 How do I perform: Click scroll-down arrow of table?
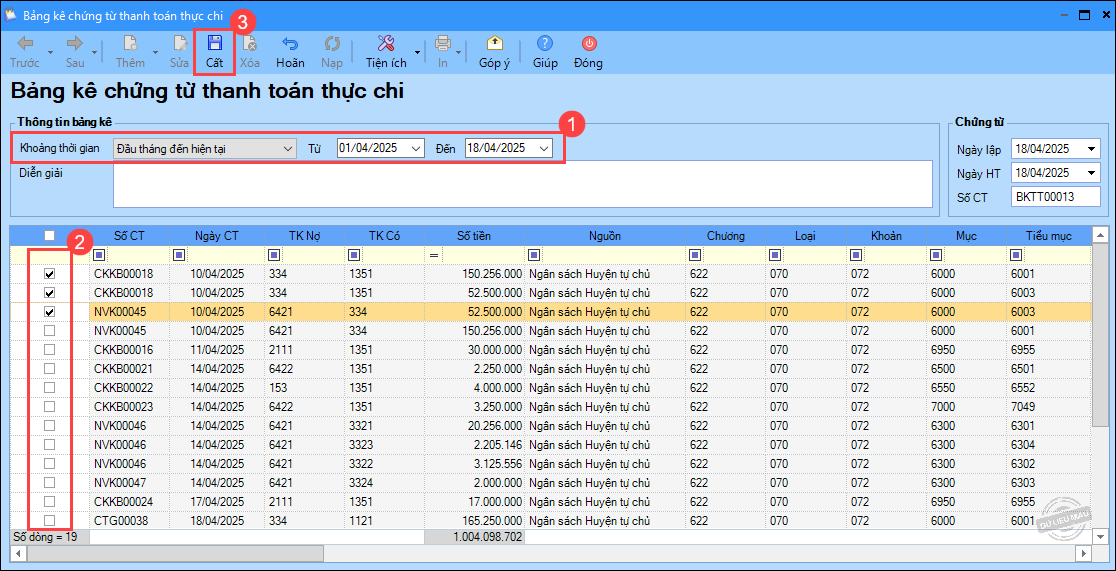pos(1100,536)
